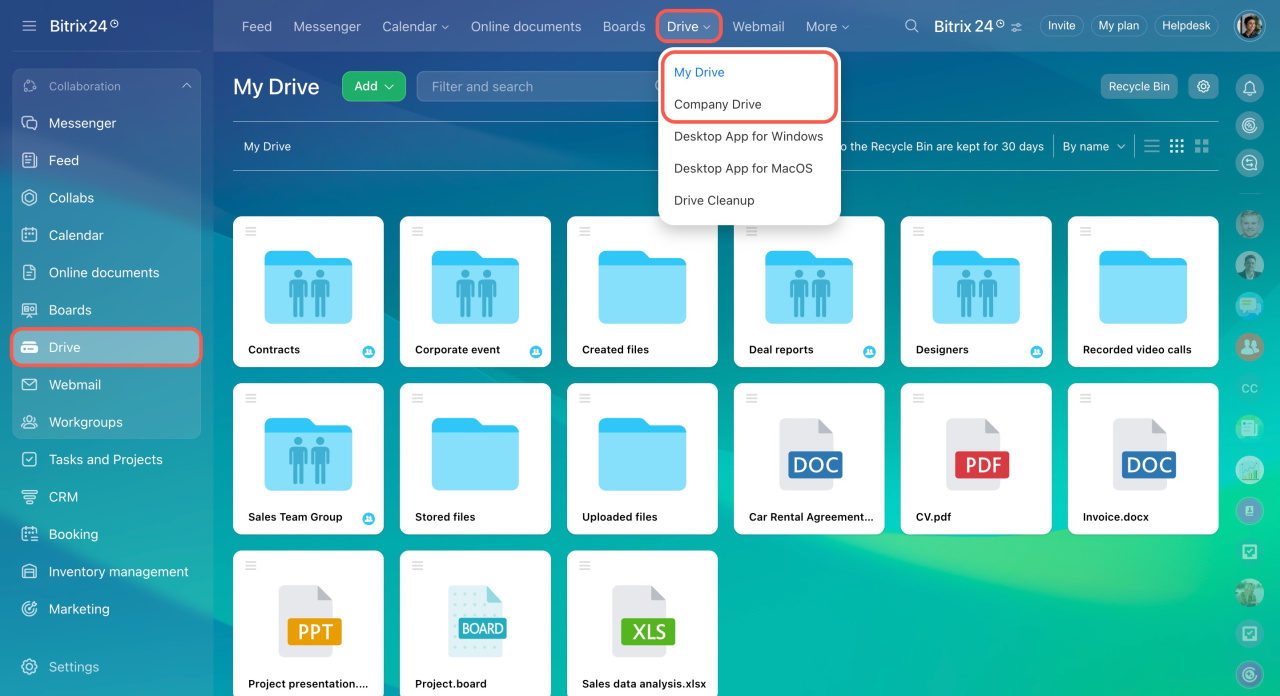Open the user profile avatar
This screenshot has height=696, width=1280.
click(x=1249, y=26)
